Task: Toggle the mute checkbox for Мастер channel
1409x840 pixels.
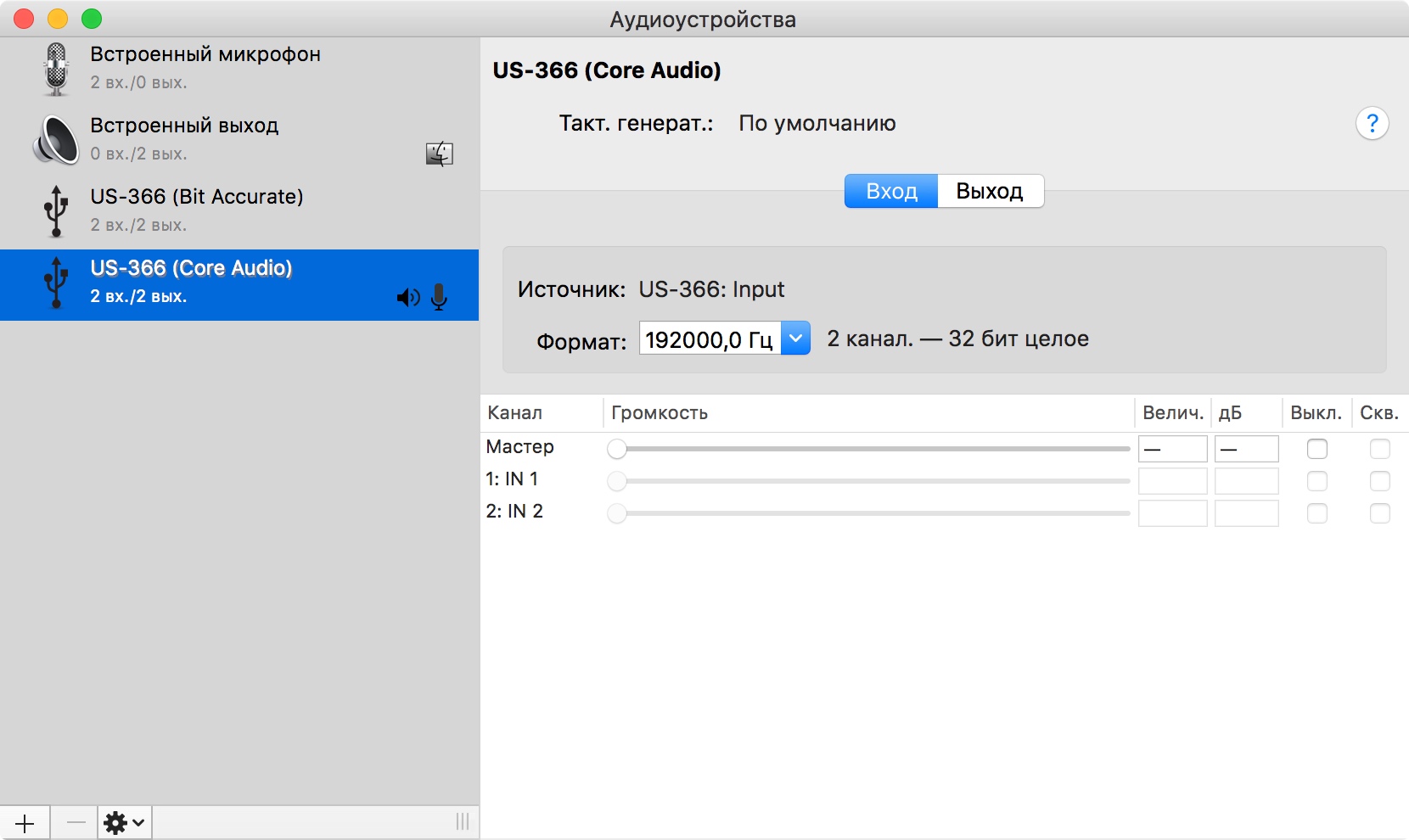Action: pyautogui.click(x=1316, y=449)
